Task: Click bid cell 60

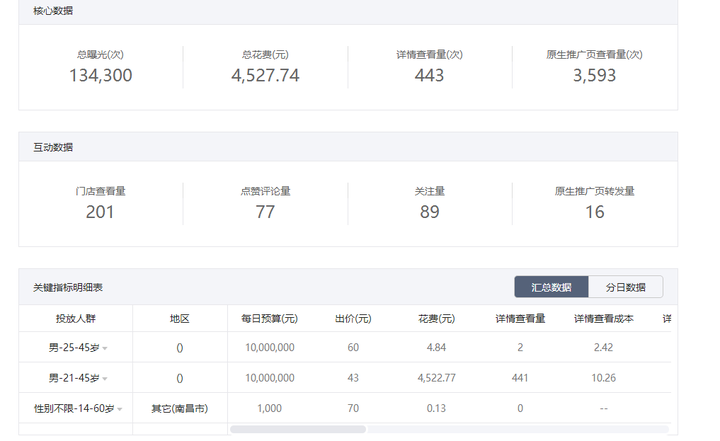Action: [x=353, y=347]
